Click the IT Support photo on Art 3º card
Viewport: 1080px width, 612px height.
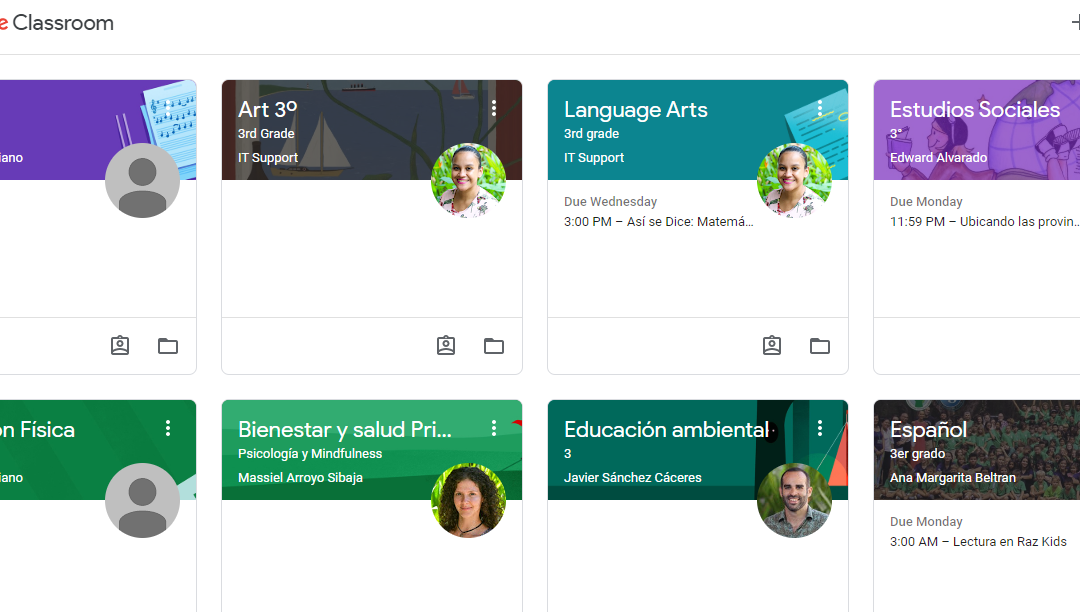click(468, 180)
